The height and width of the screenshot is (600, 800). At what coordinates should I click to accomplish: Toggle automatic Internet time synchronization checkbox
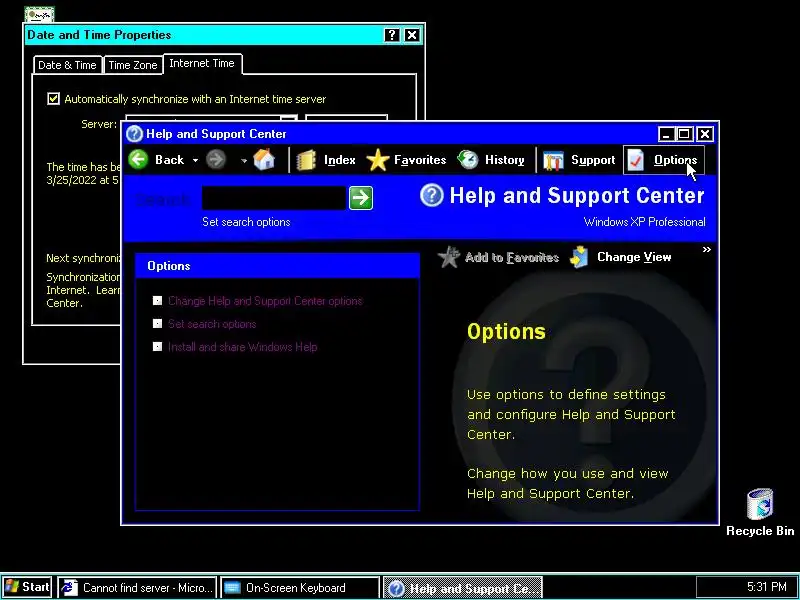click(53, 99)
